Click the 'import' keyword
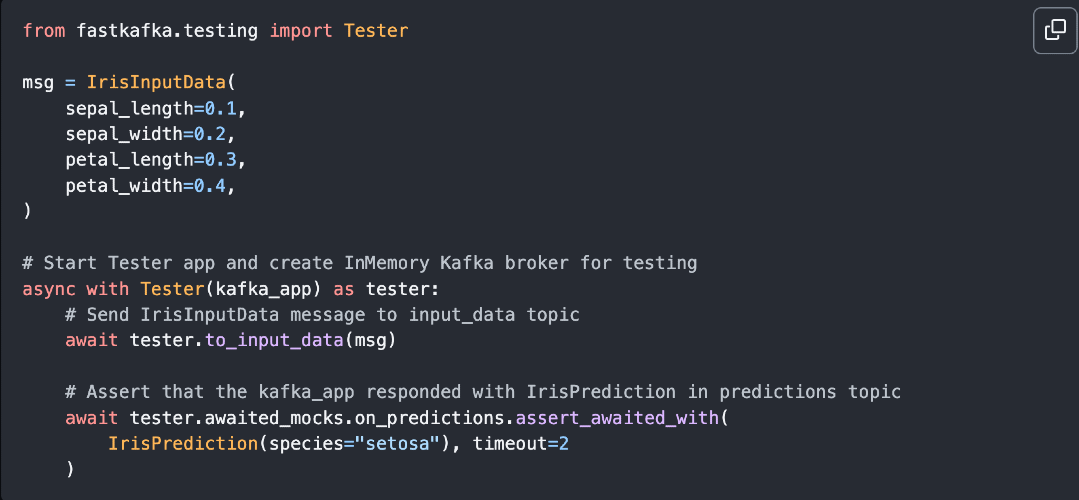Image resolution: width=1079 pixels, height=500 pixels. (301, 30)
